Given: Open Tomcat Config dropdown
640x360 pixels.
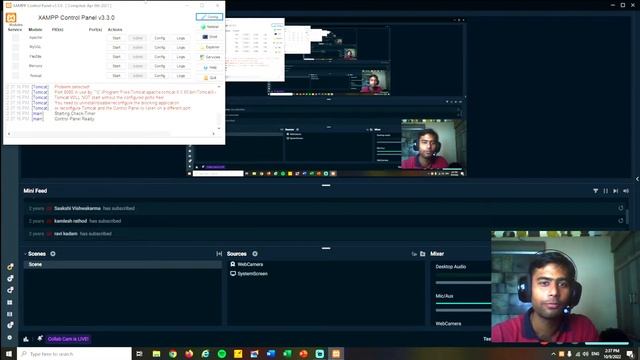Looking at the screenshot, I should click(x=160, y=76).
